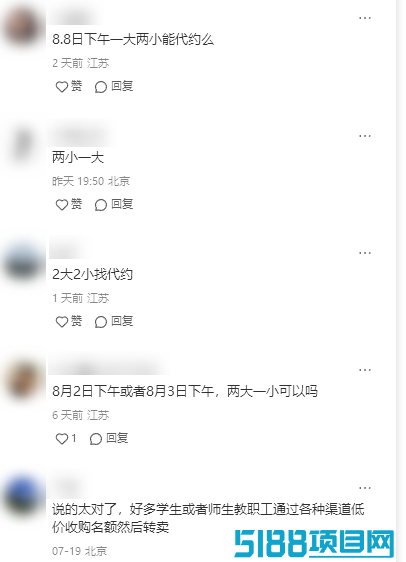Open more options for "2大2小找代约" comment

pos(365,253)
